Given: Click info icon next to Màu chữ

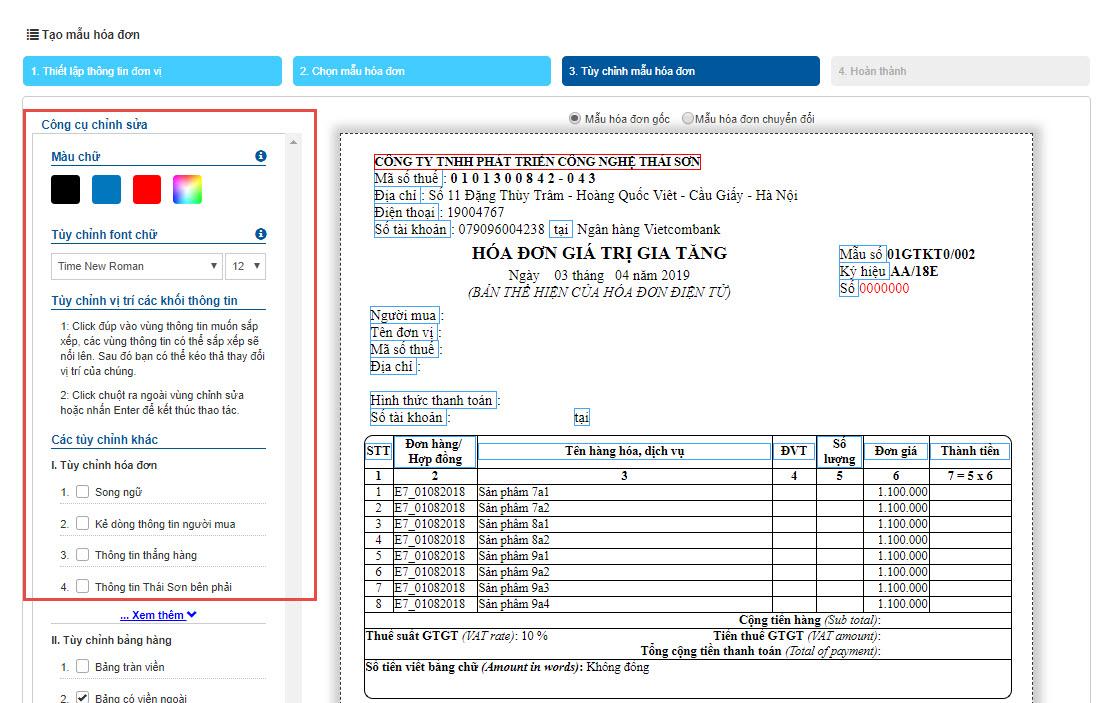Looking at the screenshot, I should coord(261,156).
